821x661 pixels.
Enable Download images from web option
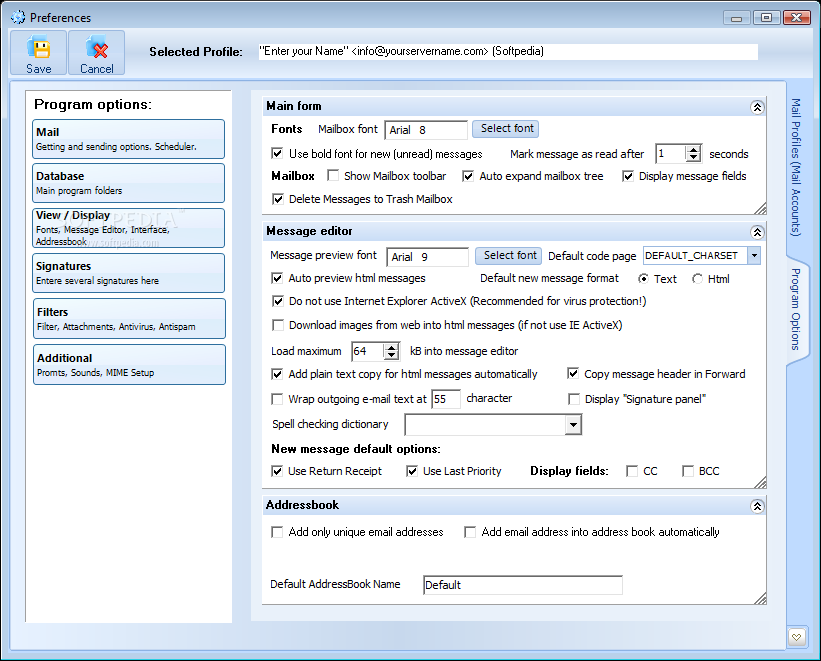pos(278,325)
